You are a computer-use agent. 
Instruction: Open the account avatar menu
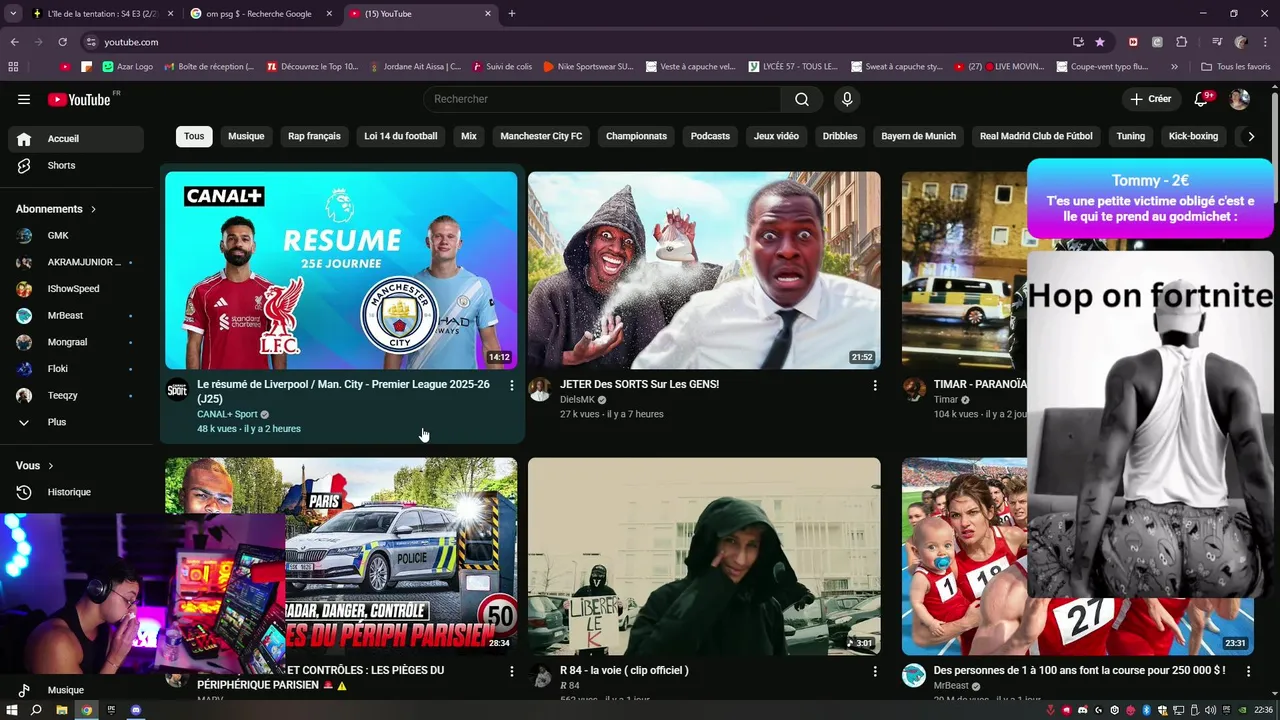(1239, 99)
